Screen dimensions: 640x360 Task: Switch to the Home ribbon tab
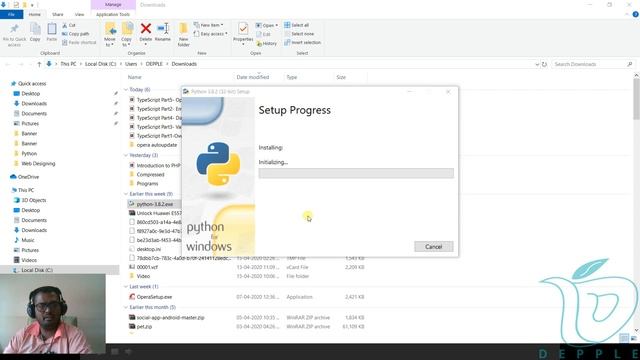(x=35, y=15)
